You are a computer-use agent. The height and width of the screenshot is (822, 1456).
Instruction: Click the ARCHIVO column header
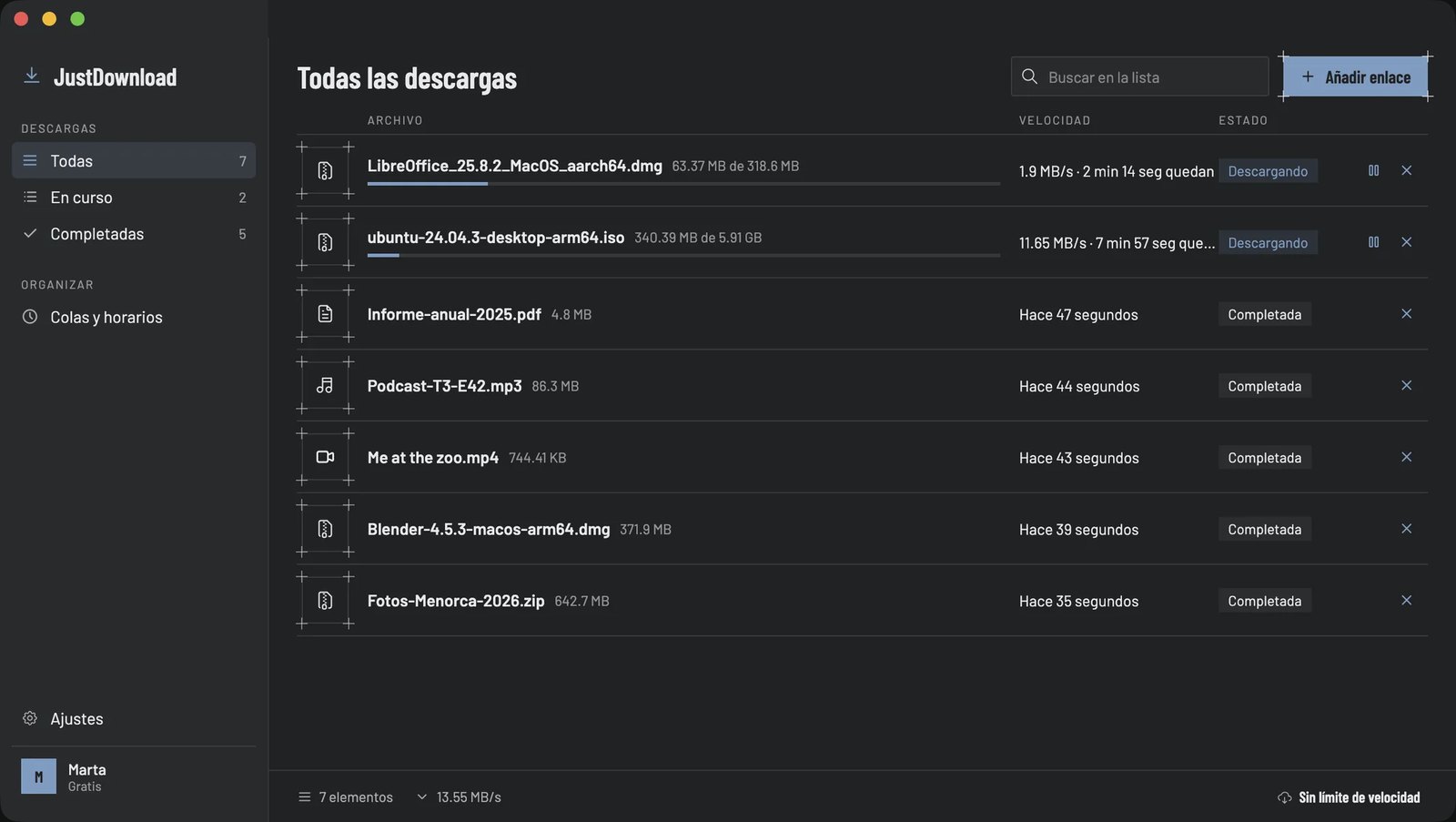(395, 120)
